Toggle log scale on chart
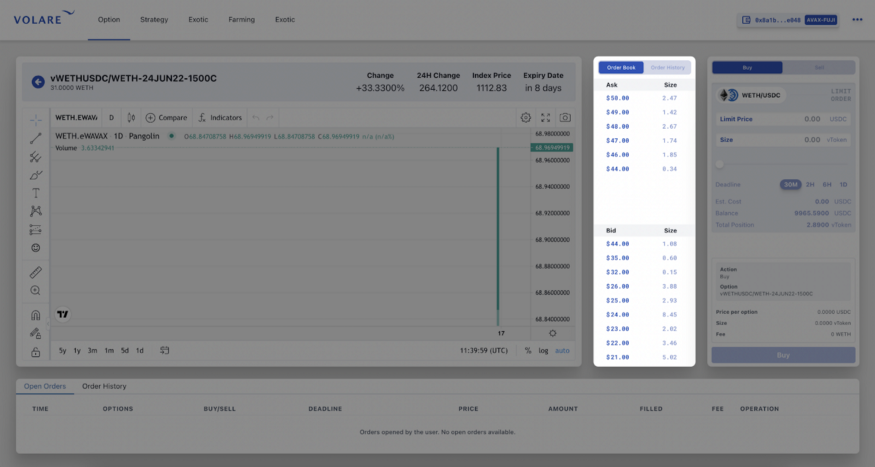 [x=543, y=350]
